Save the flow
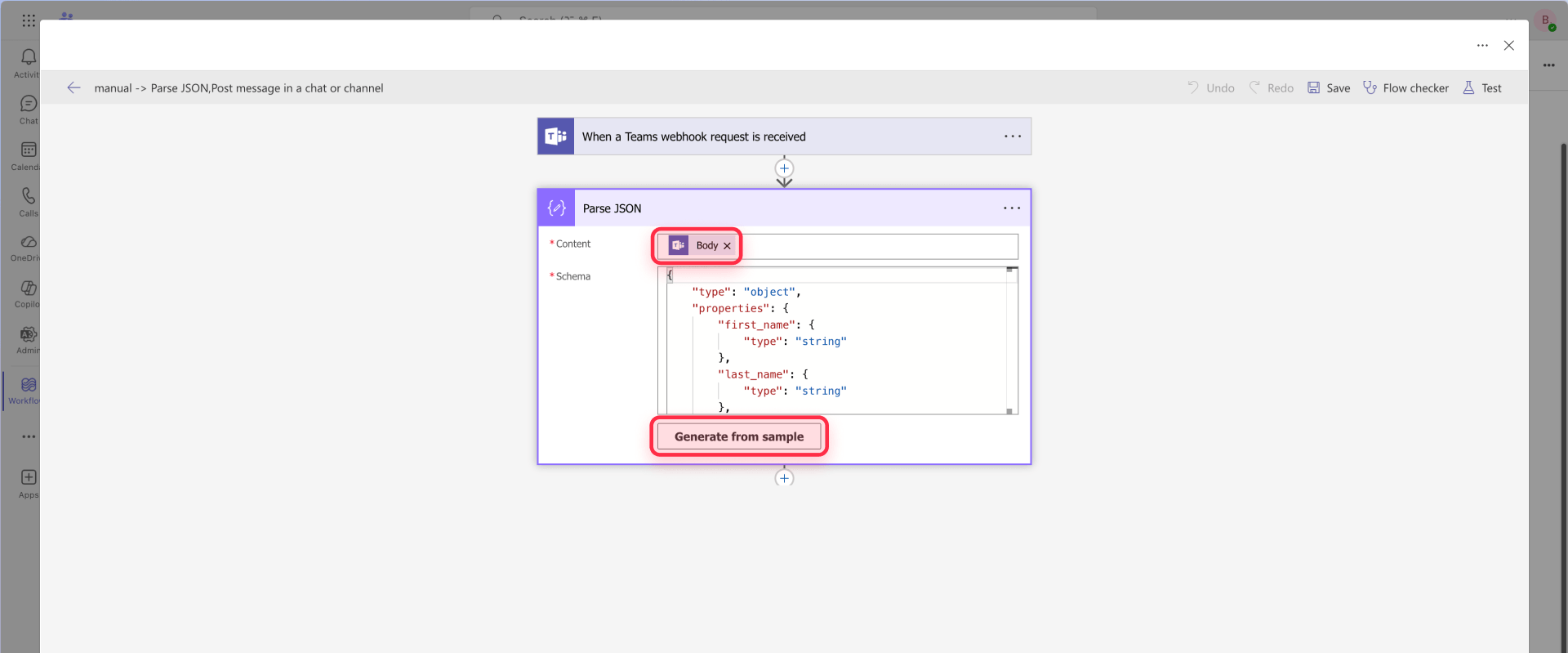The width and height of the screenshot is (1568, 653). (1329, 87)
